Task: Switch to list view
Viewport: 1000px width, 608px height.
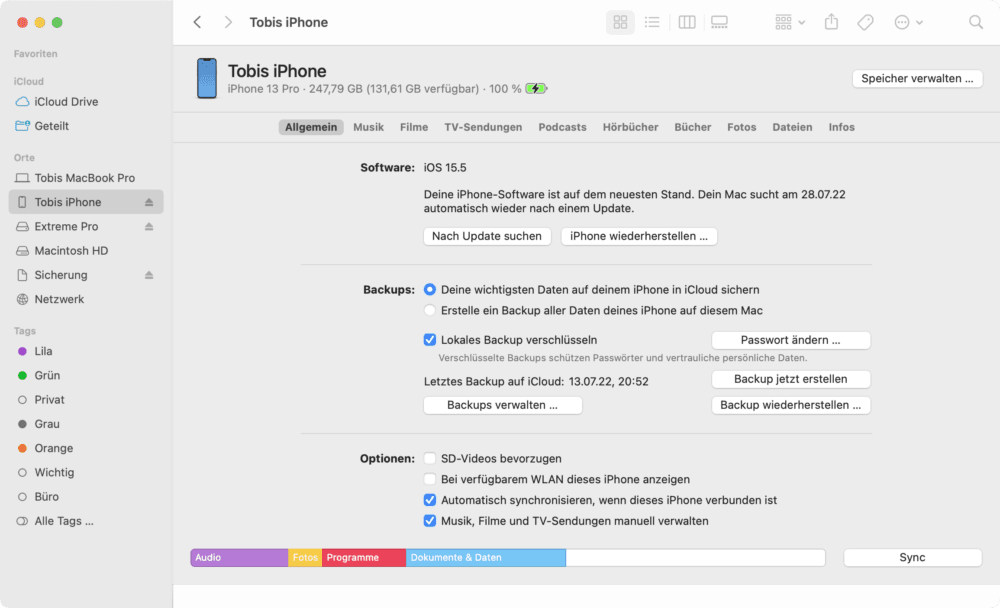Action: click(x=652, y=22)
